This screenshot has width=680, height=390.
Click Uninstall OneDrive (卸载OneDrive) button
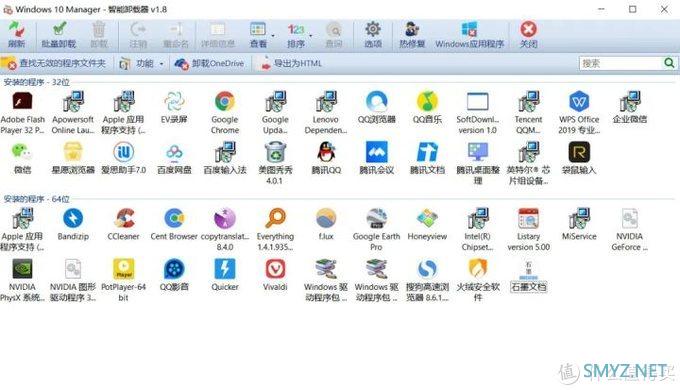[x=209, y=63]
